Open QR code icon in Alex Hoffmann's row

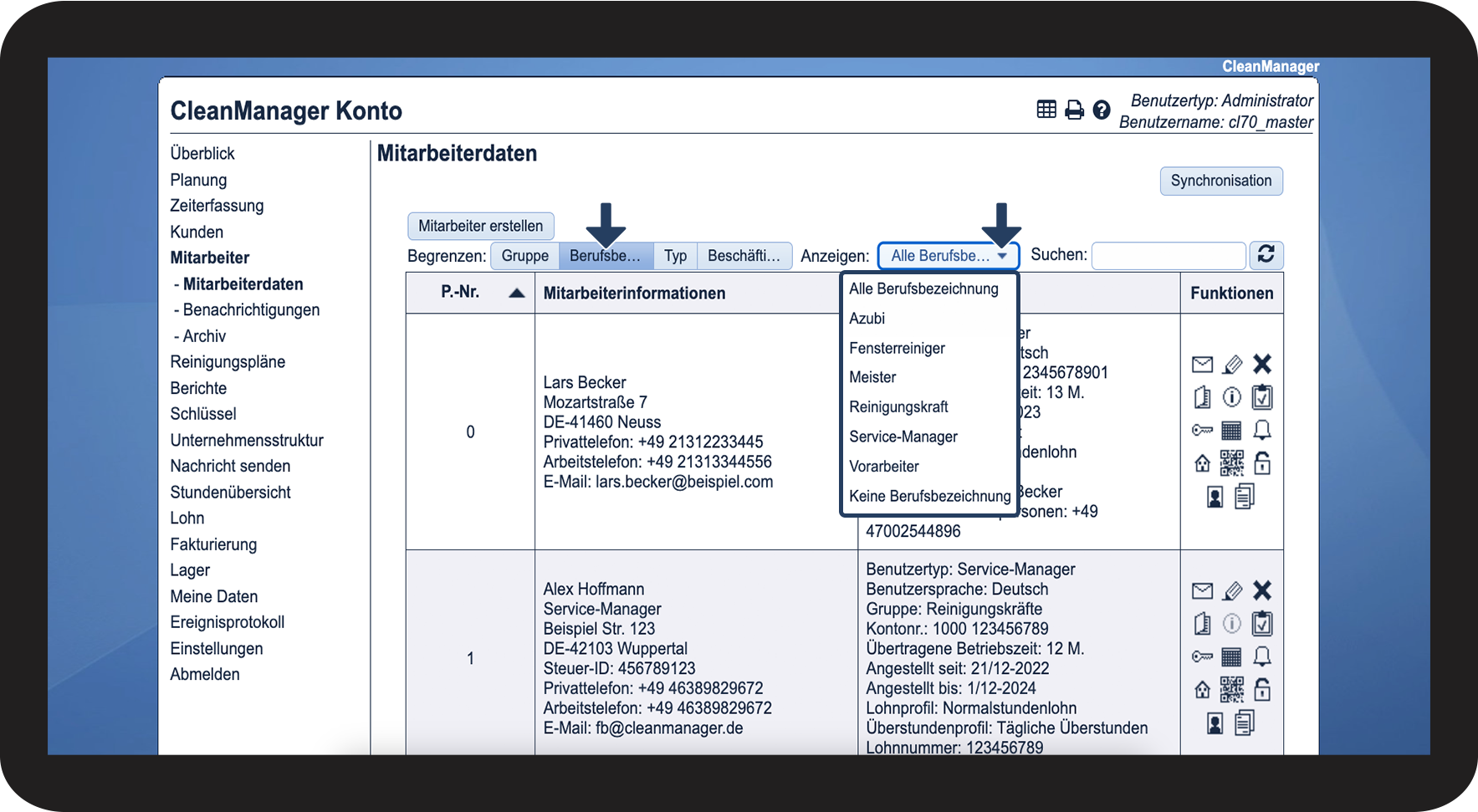tap(1232, 689)
